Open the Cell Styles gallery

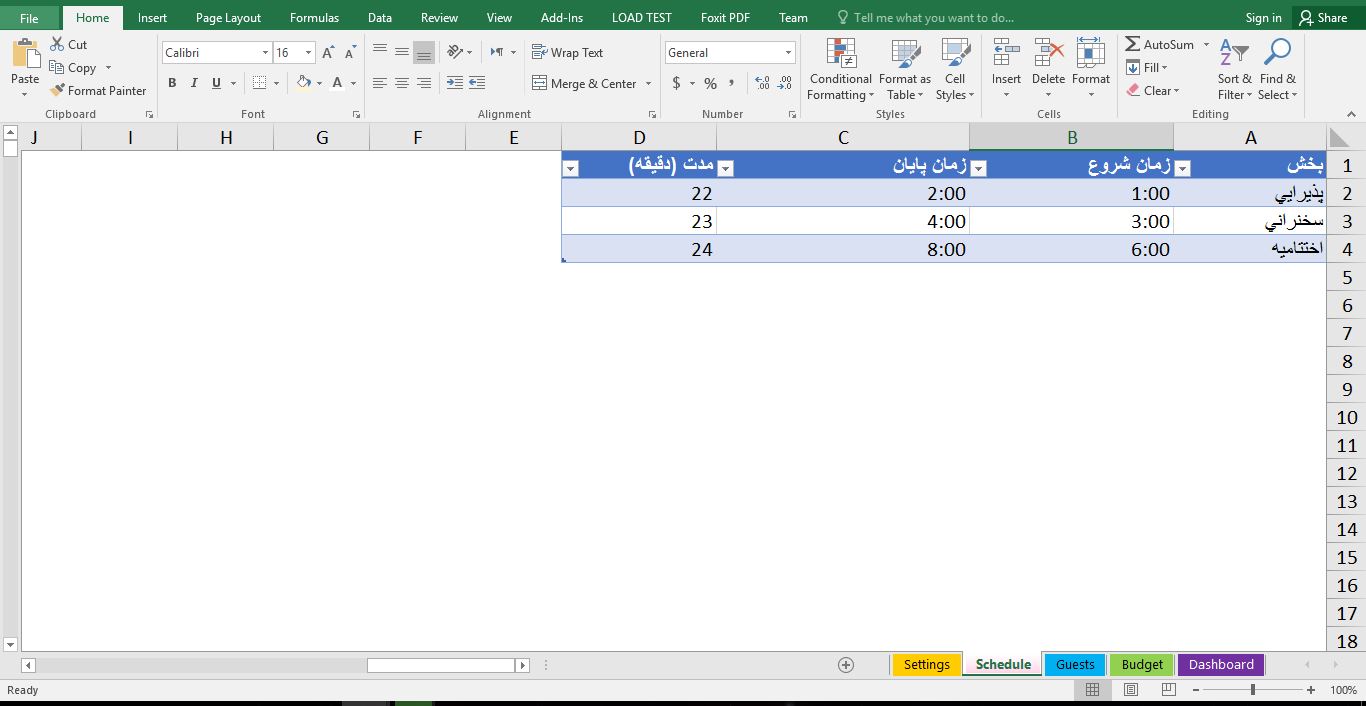(x=955, y=69)
